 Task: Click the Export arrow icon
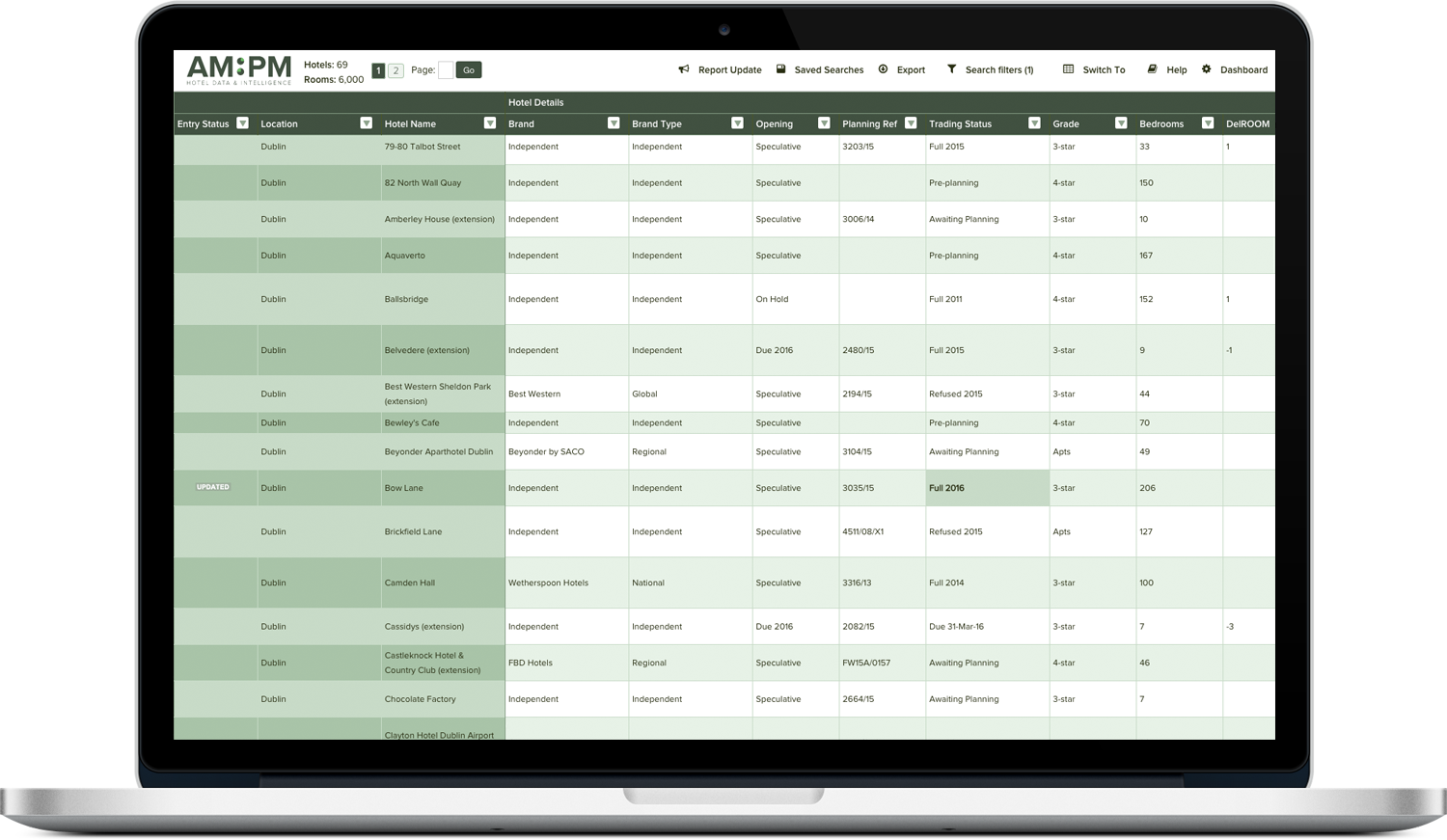click(x=884, y=69)
